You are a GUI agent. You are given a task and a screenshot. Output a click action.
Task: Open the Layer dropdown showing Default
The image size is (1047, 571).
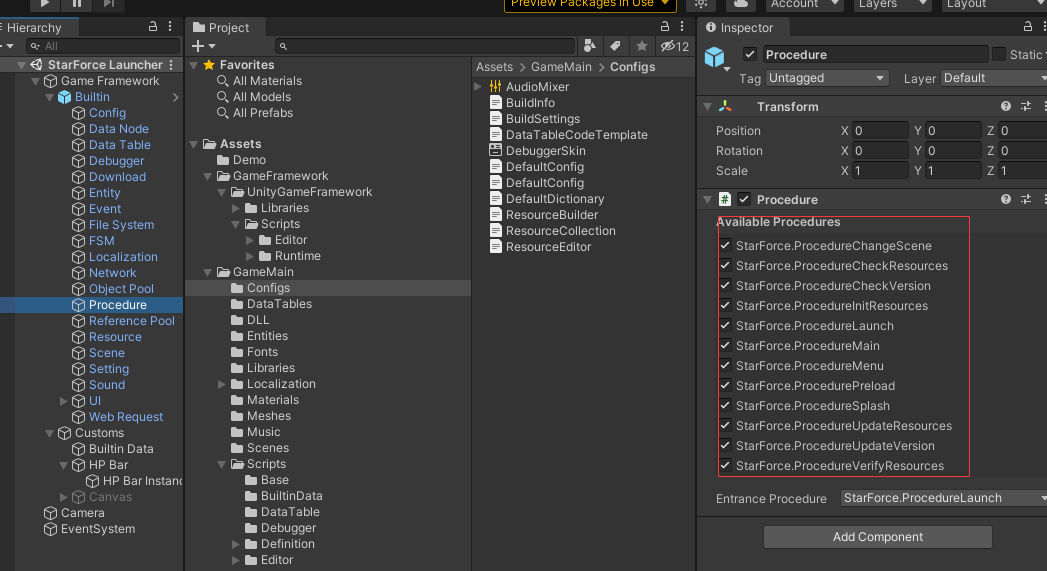(994, 78)
